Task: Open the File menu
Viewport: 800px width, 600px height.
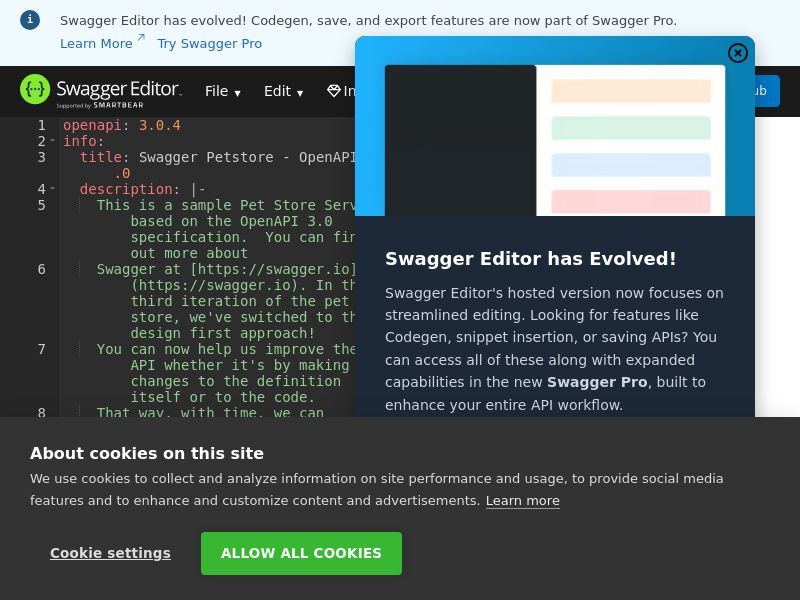Action: click(x=221, y=91)
